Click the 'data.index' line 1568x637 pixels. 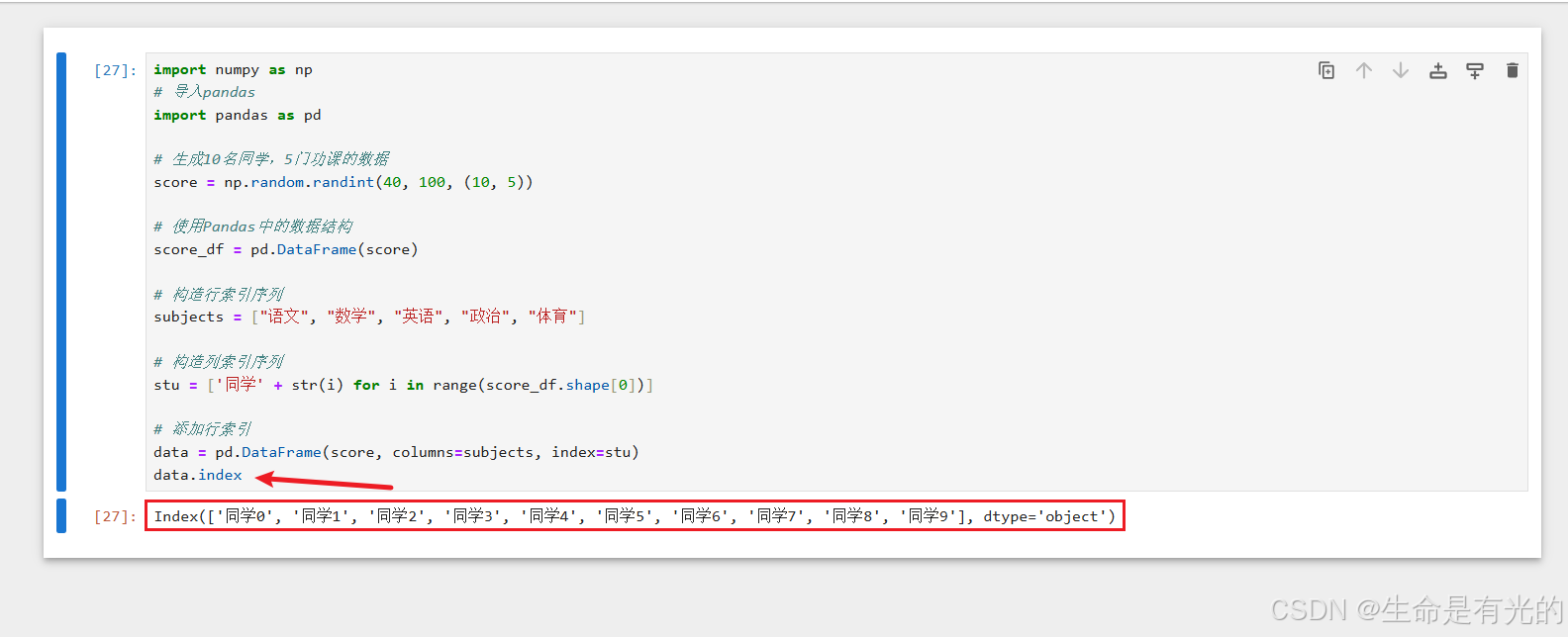coord(198,475)
